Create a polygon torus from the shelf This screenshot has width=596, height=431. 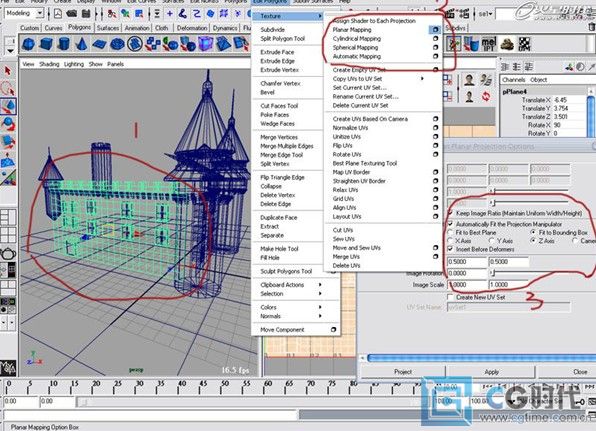click(x=117, y=44)
